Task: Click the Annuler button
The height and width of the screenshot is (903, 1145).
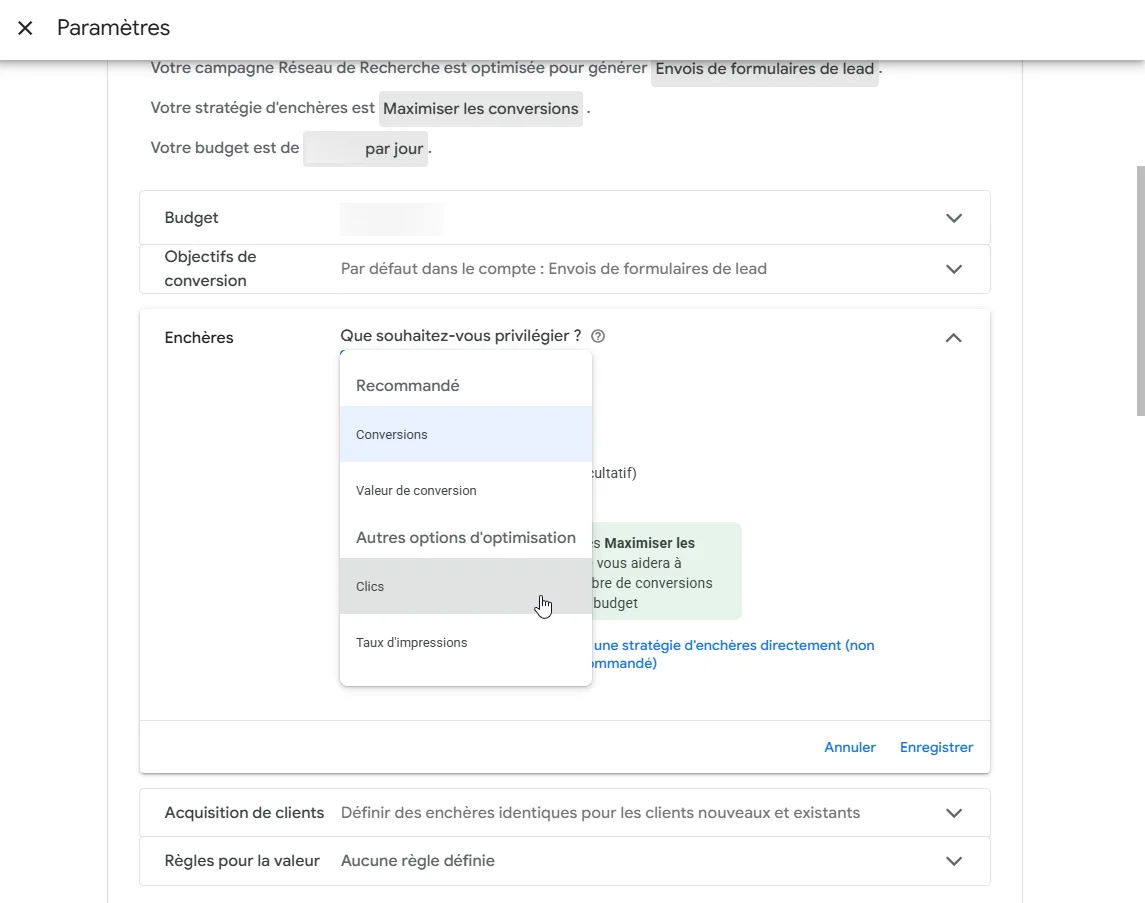Action: (849, 748)
